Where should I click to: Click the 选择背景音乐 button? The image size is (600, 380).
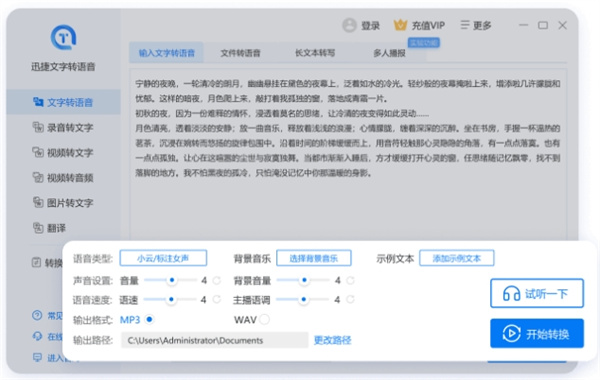coord(314,258)
